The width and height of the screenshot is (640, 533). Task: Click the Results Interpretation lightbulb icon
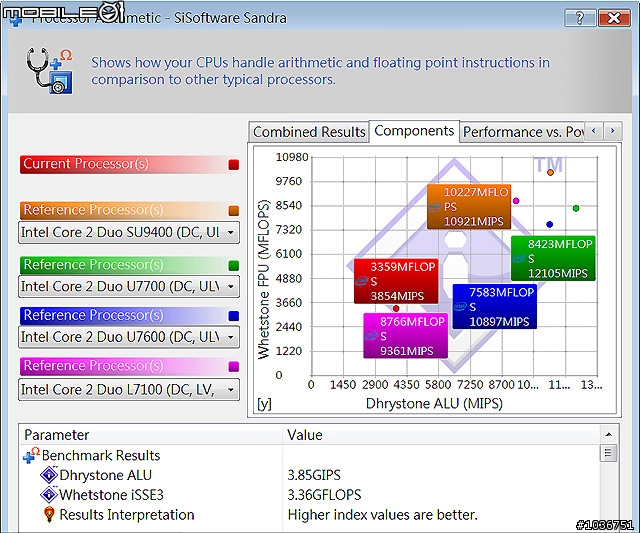[x=49, y=515]
